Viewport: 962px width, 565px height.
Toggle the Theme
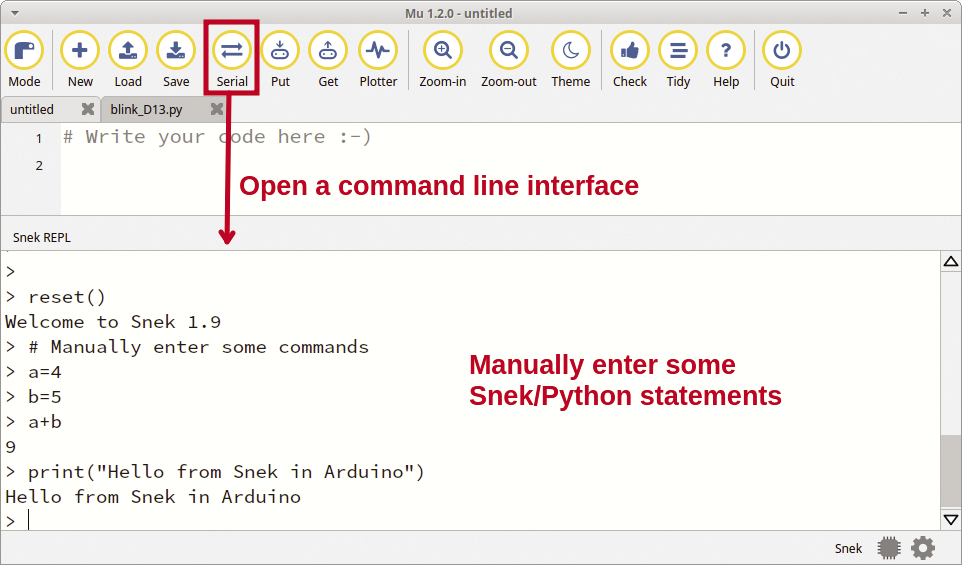(571, 60)
